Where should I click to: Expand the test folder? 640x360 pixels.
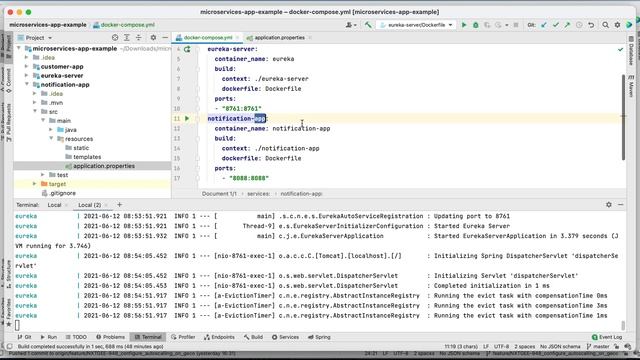pos(43,175)
